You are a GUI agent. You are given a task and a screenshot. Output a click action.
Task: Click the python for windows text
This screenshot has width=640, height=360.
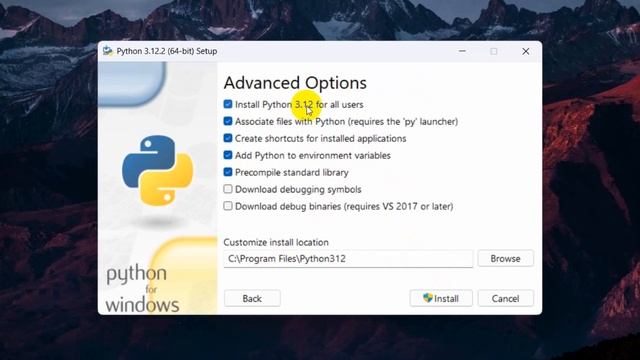[x=142, y=289]
